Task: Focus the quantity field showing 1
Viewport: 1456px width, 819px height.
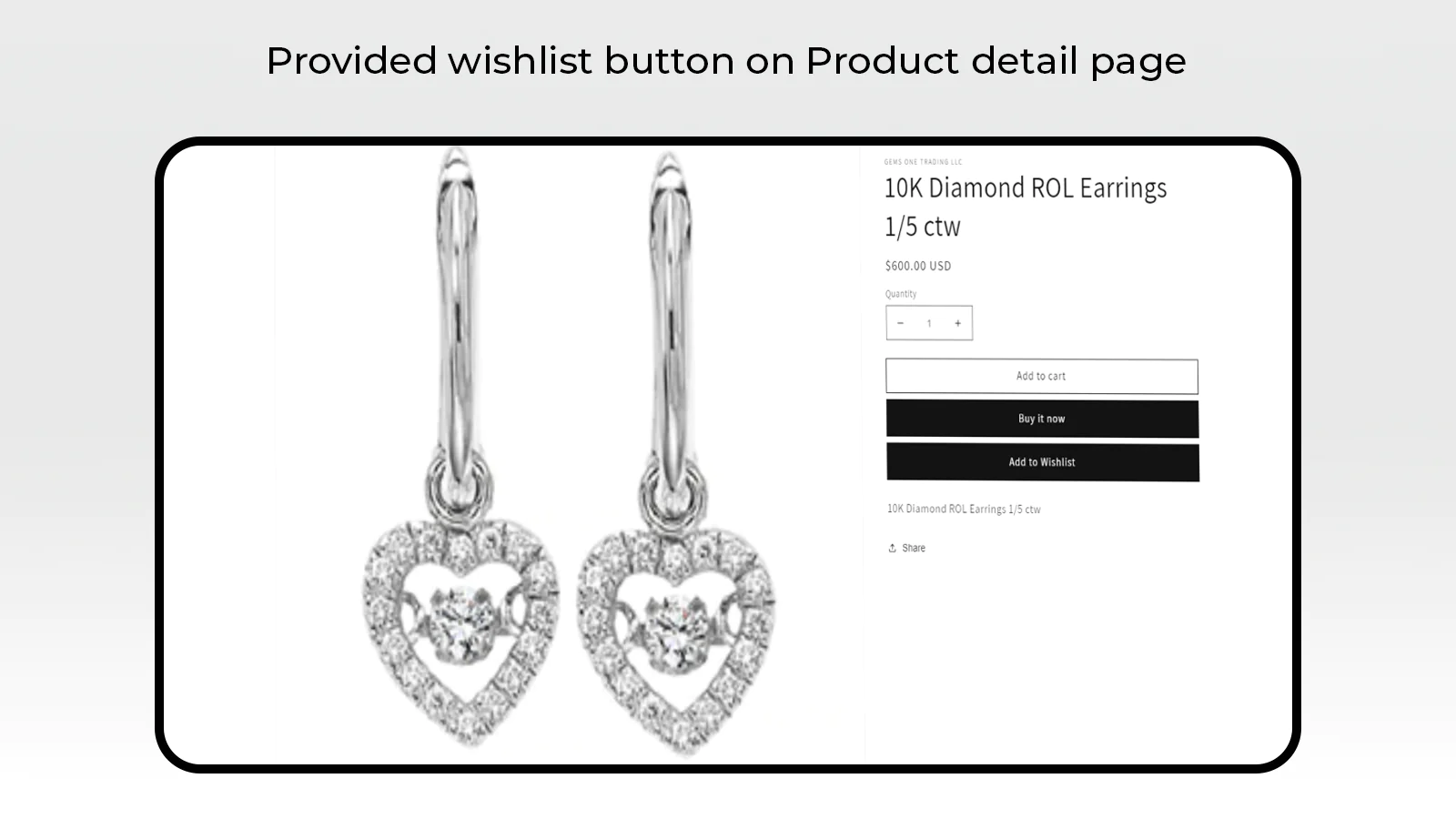Action: pyautogui.click(x=929, y=323)
